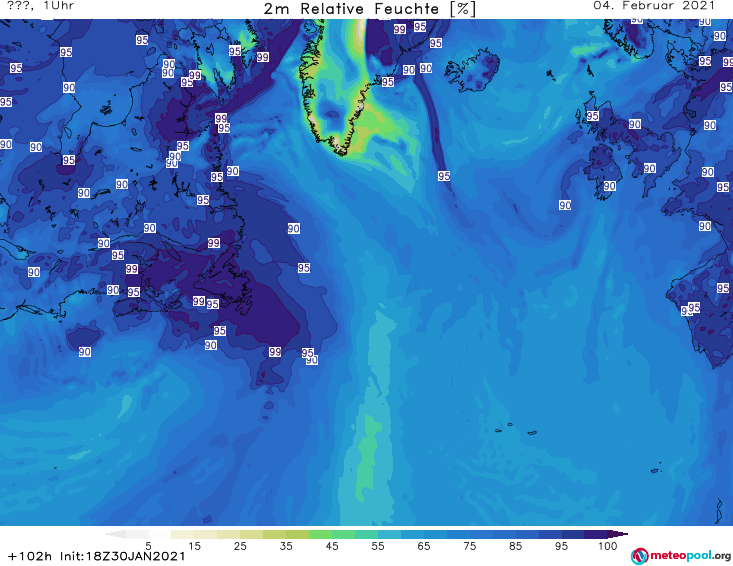
Task: Click the '15' tick on the color scale
Action: tap(194, 546)
